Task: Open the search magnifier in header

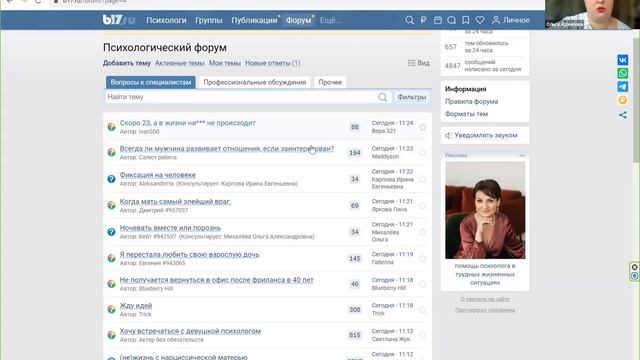Action: click(409, 20)
